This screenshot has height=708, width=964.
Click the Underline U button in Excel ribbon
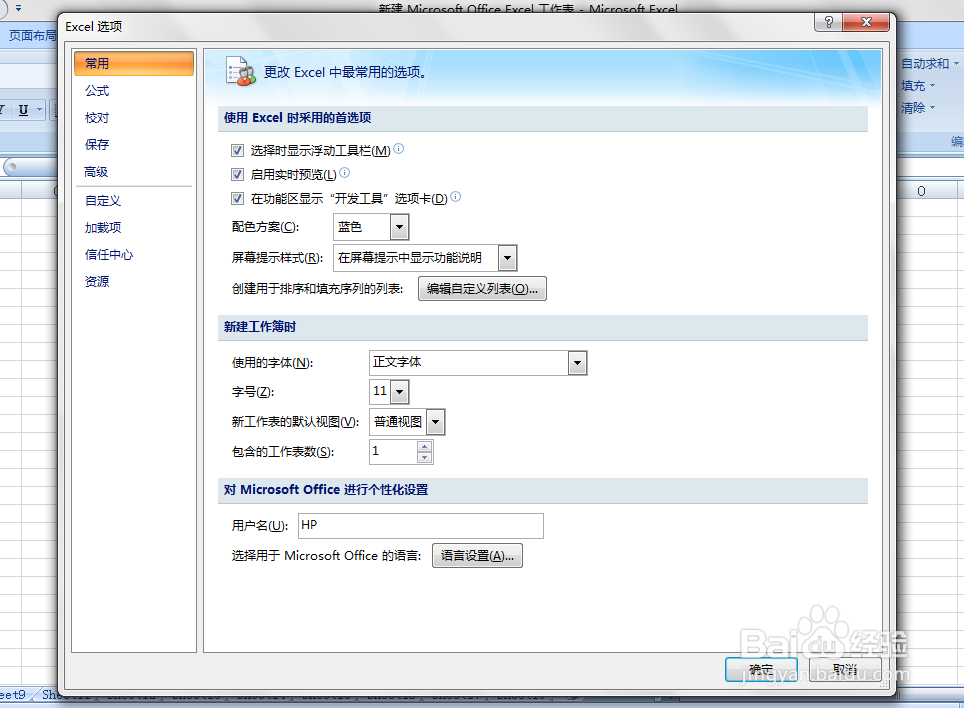[x=23, y=110]
